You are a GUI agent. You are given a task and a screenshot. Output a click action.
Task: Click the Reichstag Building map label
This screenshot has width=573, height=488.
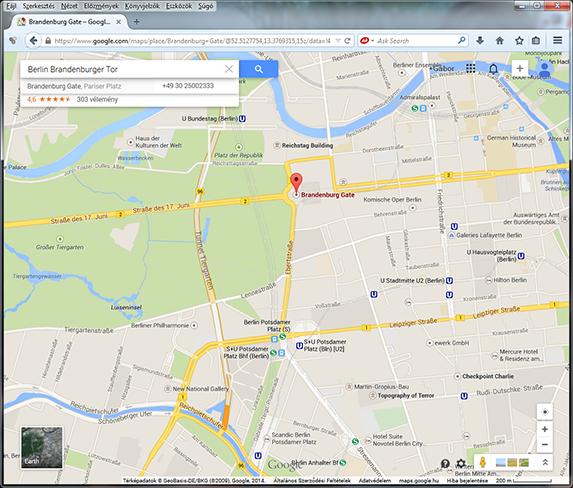(x=307, y=145)
